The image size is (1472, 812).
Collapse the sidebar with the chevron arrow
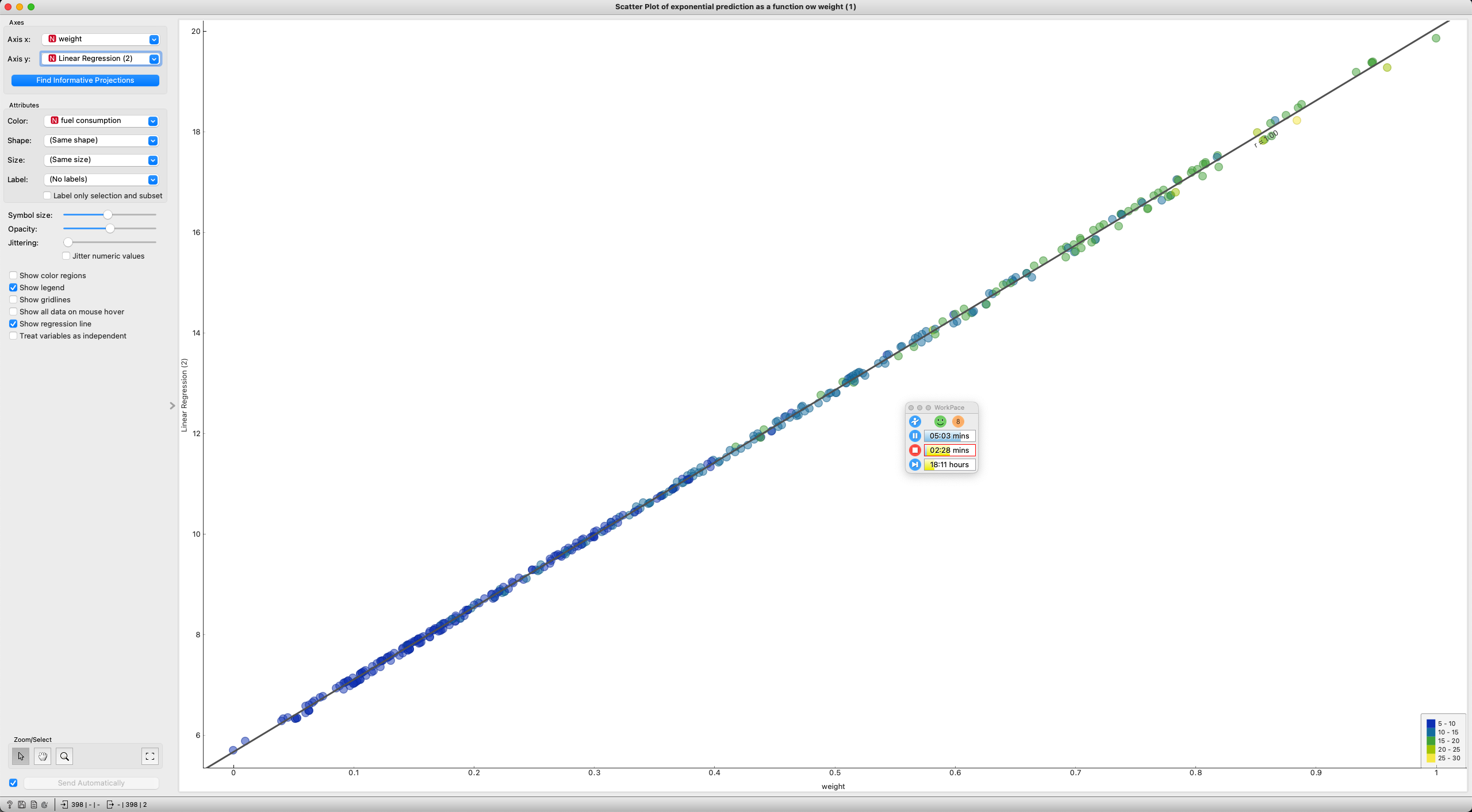pyautogui.click(x=172, y=406)
